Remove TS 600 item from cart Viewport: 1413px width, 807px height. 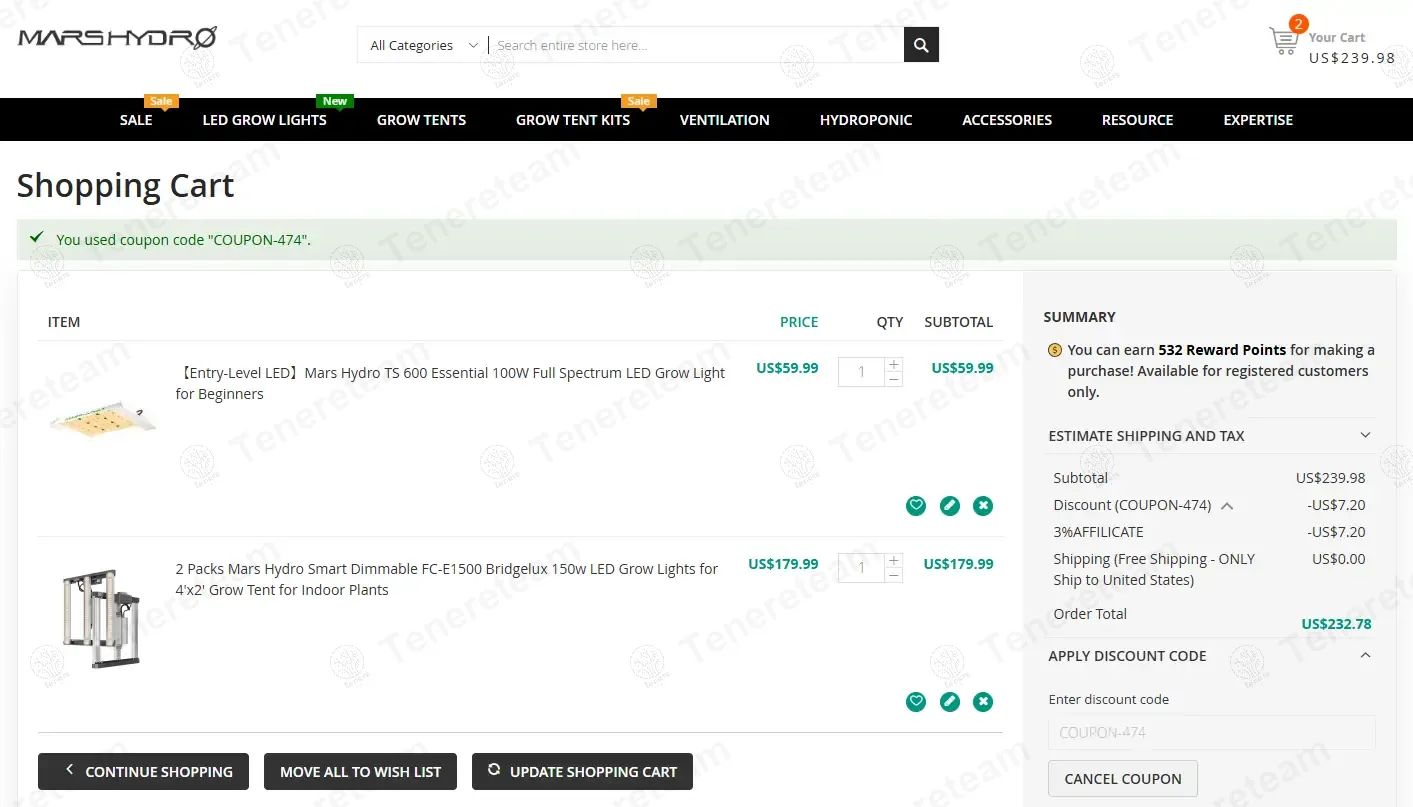(x=984, y=506)
